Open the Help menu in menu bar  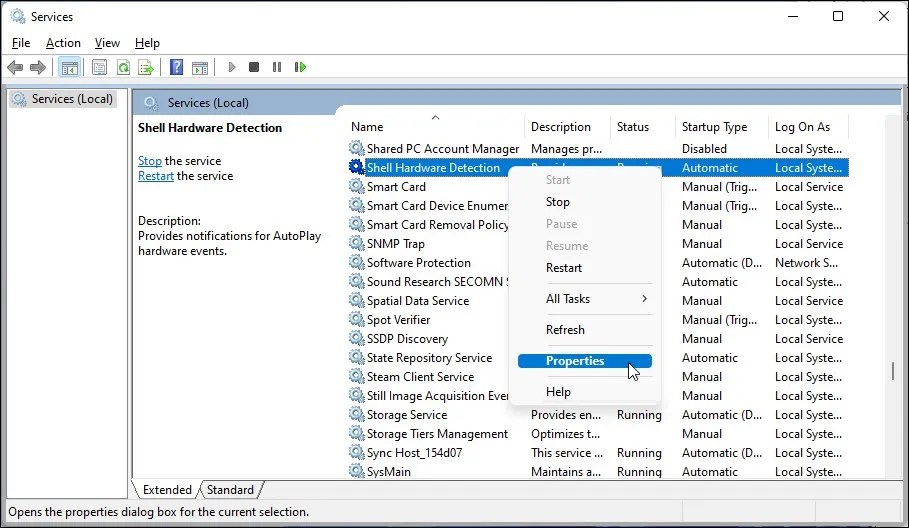(147, 43)
